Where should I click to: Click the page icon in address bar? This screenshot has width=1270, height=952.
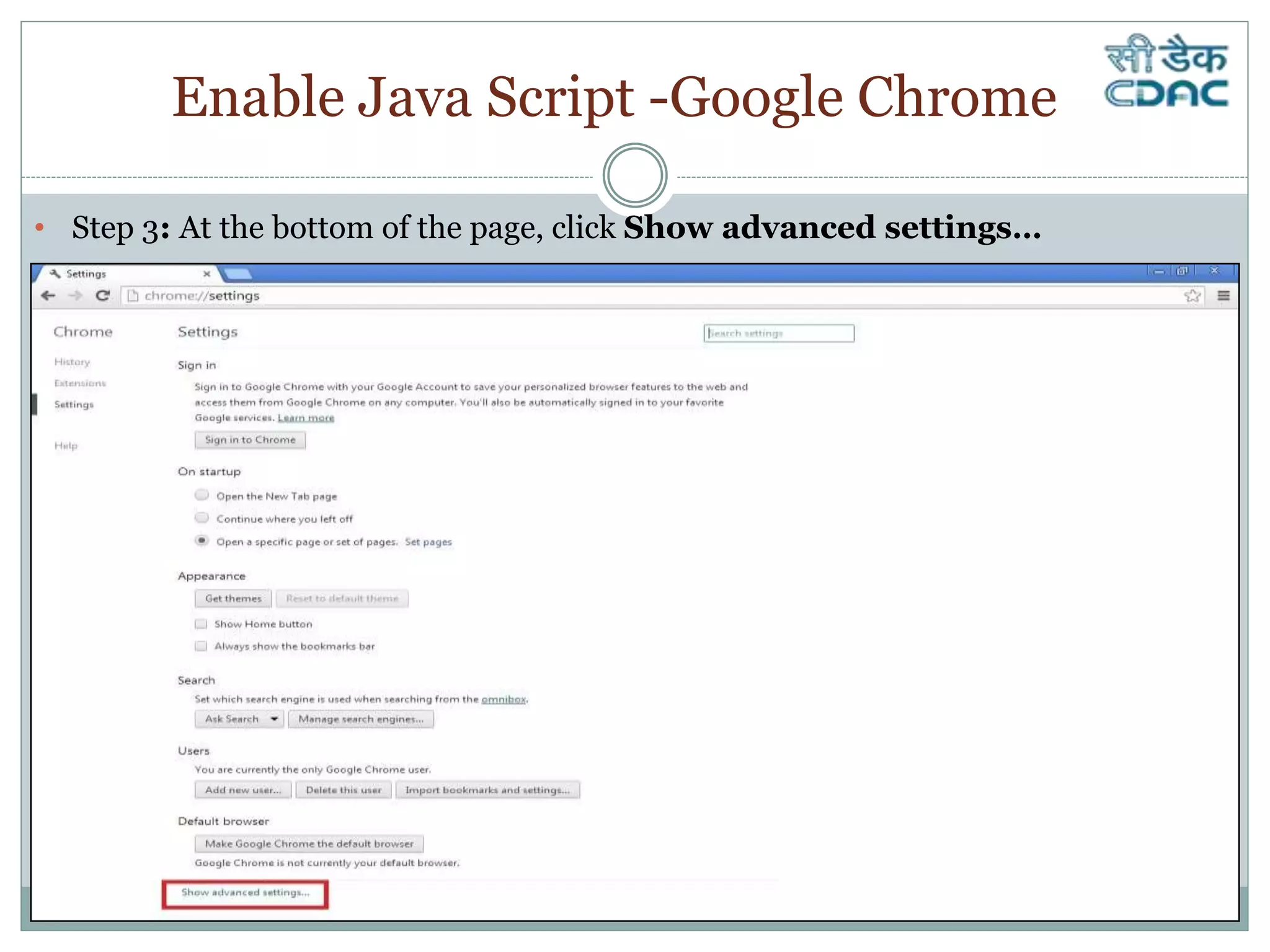click(x=132, y=296)
